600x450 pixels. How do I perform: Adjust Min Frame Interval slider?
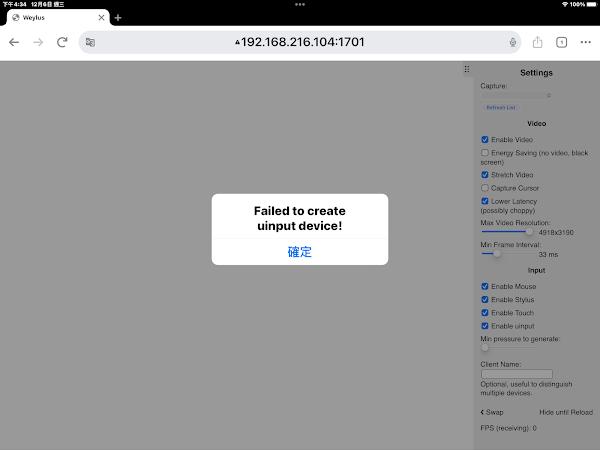point(508,254)
